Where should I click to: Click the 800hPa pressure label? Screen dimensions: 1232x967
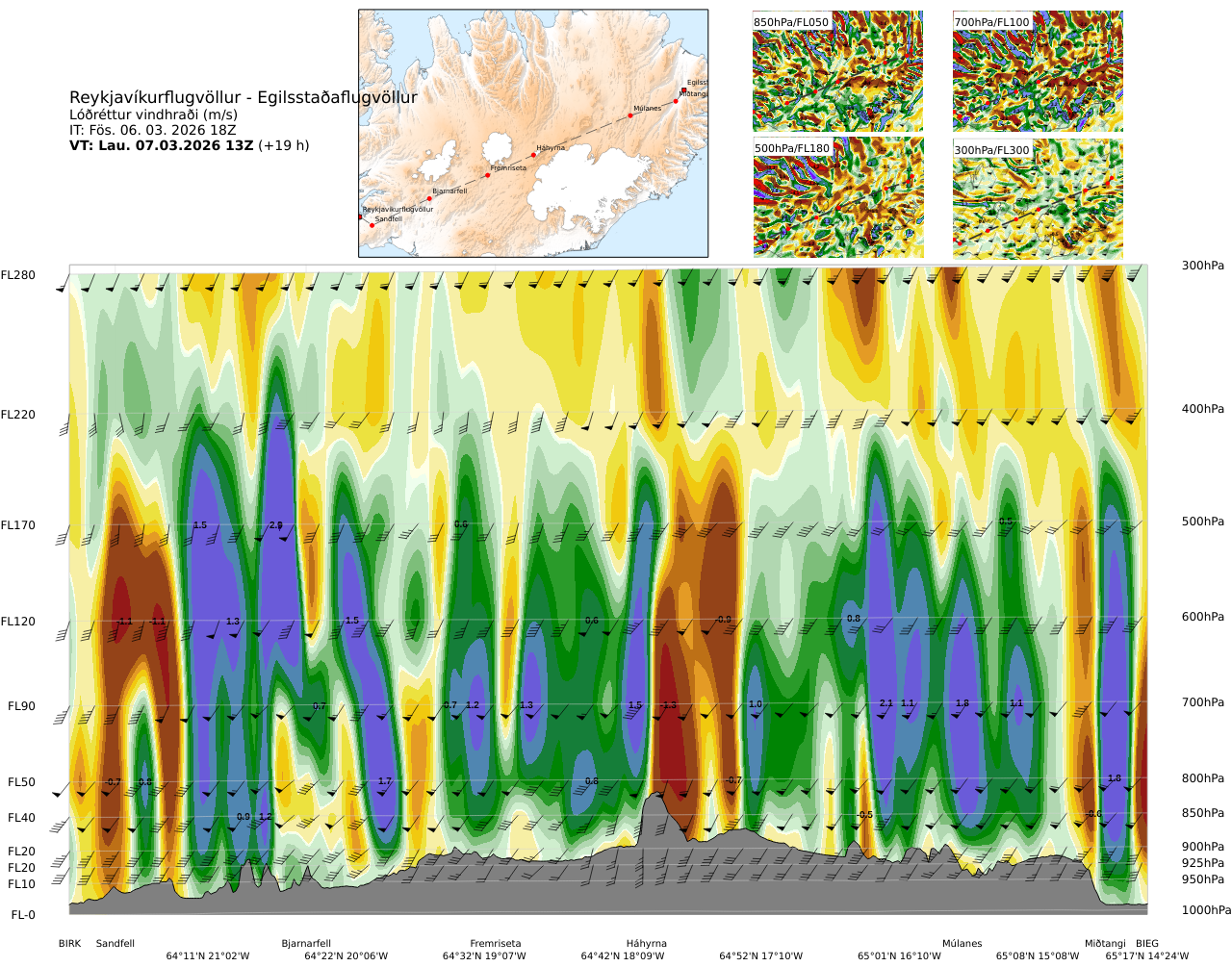click(x=1203, y=778)
